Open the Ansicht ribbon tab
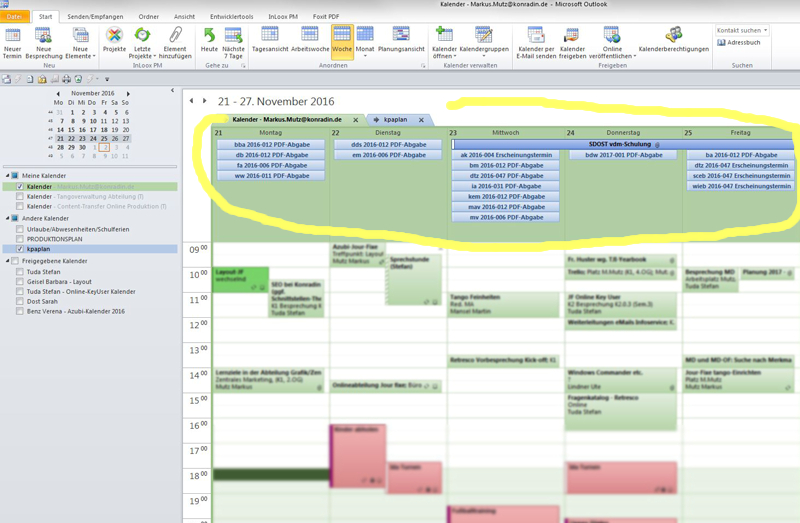Viewport: 800px width, 523px height. 185,17
